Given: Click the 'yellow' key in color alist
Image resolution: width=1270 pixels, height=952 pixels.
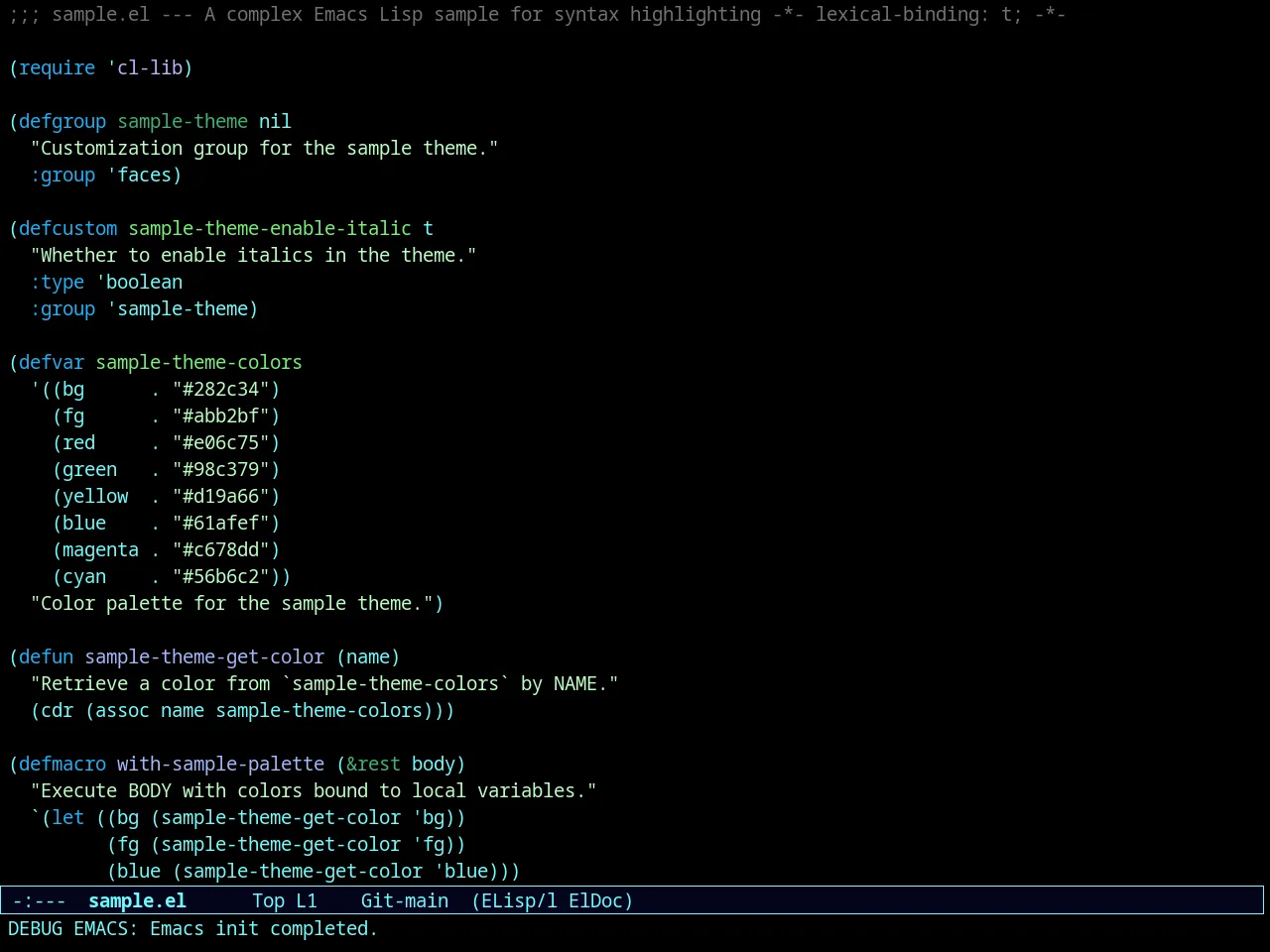Looking at the screenshot, I should point(95,496).
